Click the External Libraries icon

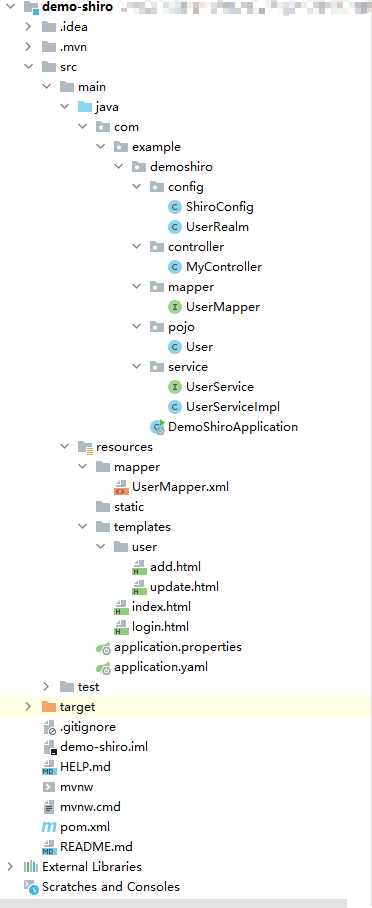tap(31, 867)
